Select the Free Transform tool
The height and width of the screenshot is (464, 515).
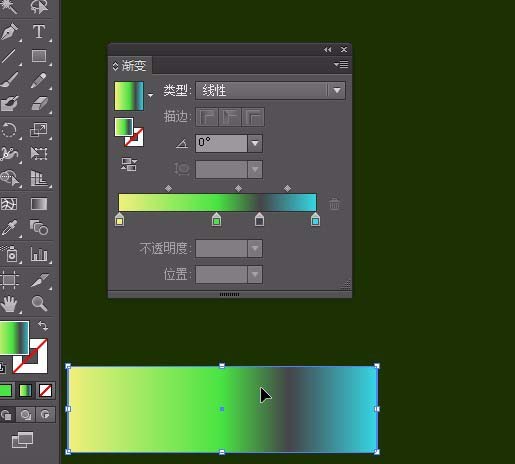click(39, 154)
